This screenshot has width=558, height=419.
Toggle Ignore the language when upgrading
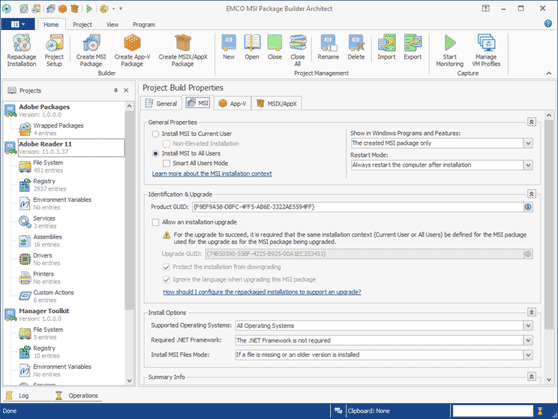166,279
